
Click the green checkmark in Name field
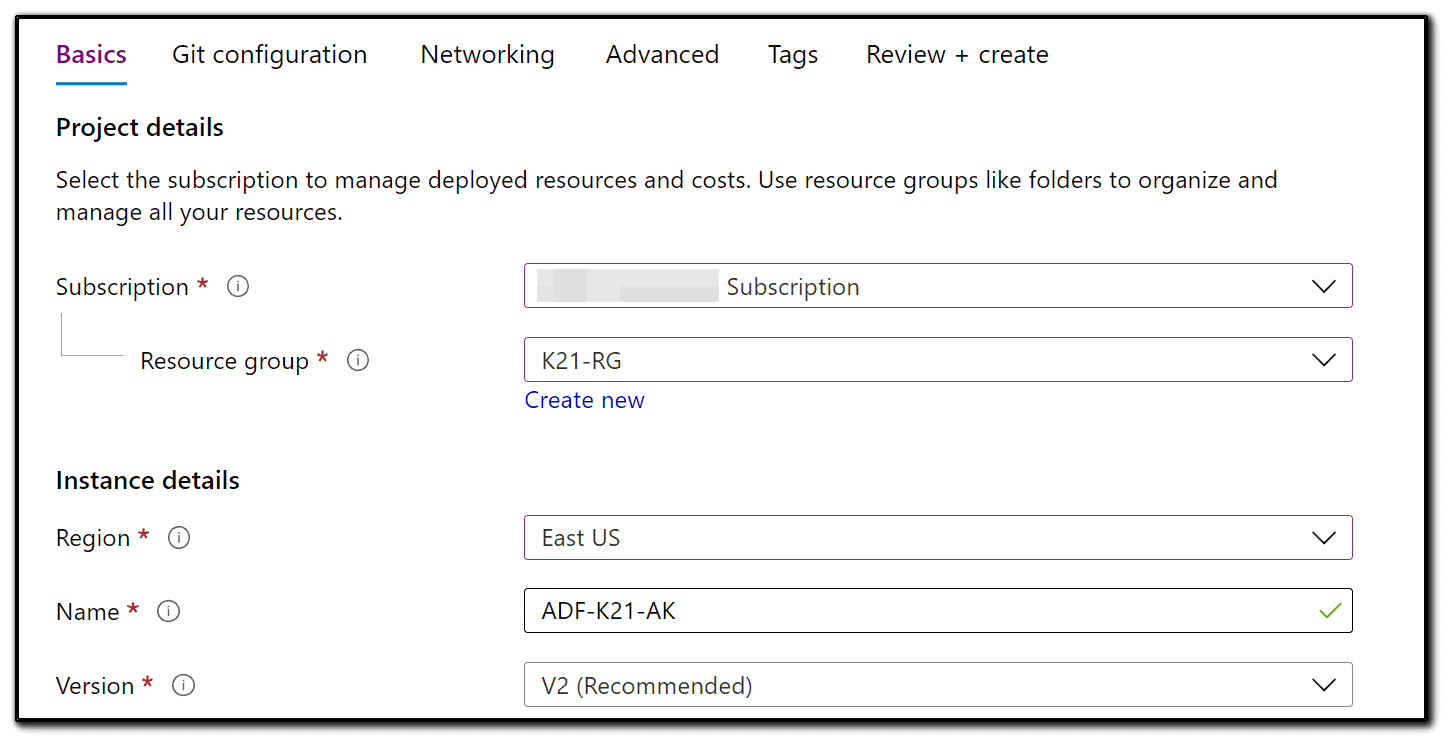[1329, 611]
